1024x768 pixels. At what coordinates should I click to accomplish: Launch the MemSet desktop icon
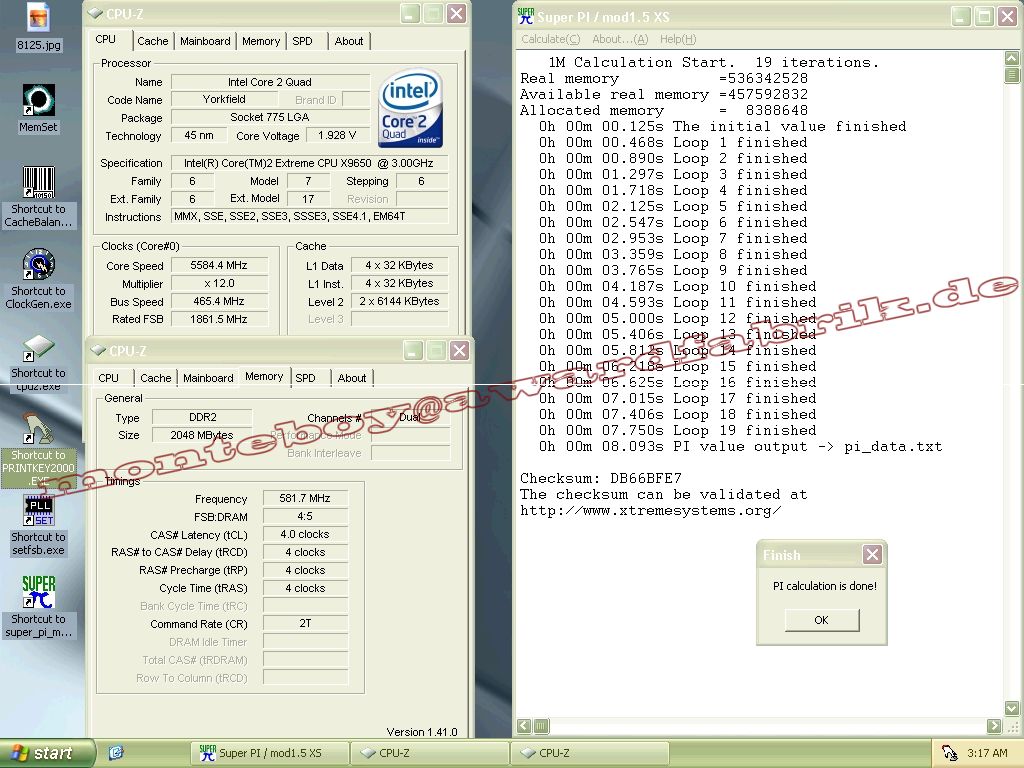coord(39,101)
